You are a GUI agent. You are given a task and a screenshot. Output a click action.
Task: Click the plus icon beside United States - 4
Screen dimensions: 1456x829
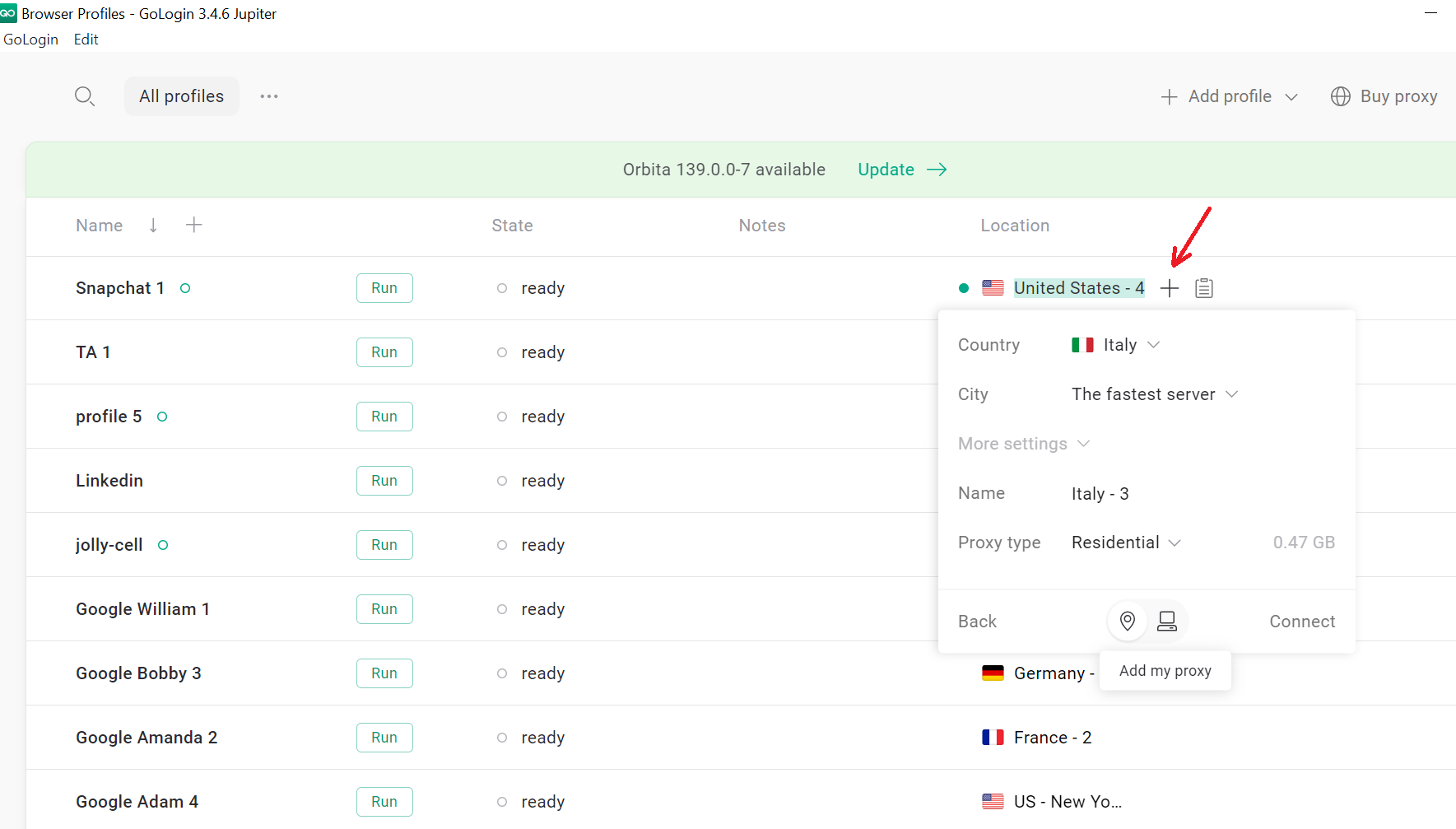[1170, 288]
